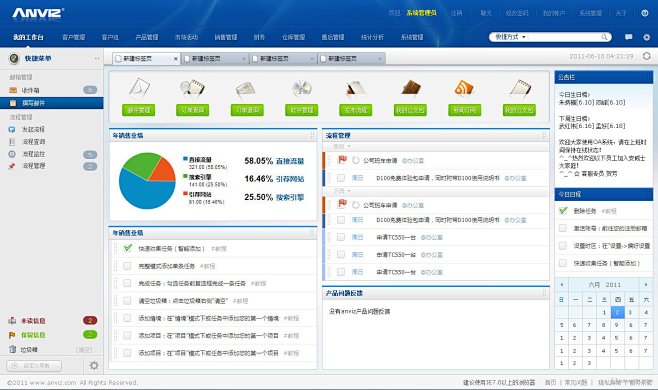Select 撰写邮件 in the sidebar
The width and height of the screenshot is (658, 390).
click(52, 103)
